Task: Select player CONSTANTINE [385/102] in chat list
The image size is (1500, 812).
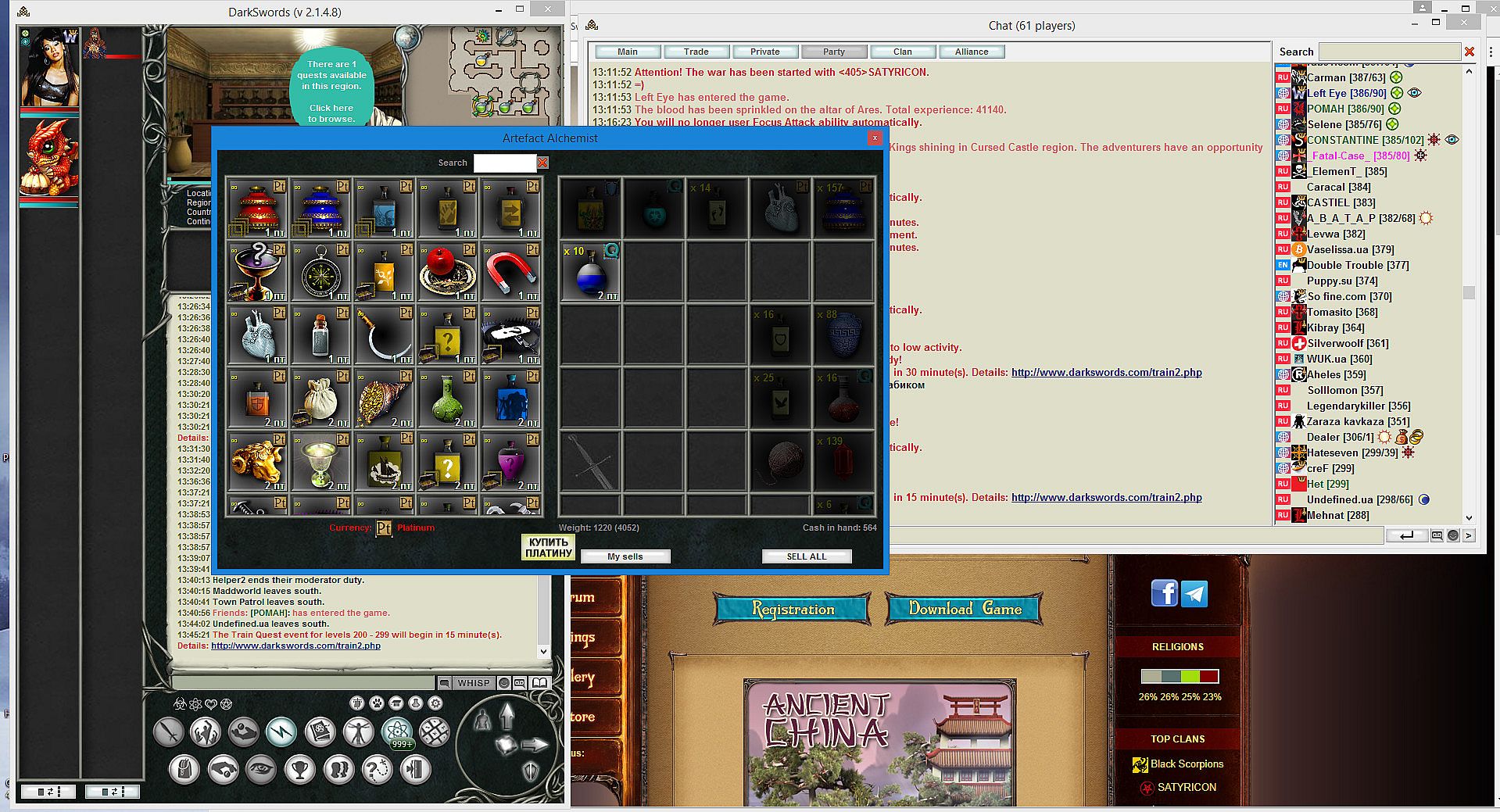Action: (x=1366, y=140)
